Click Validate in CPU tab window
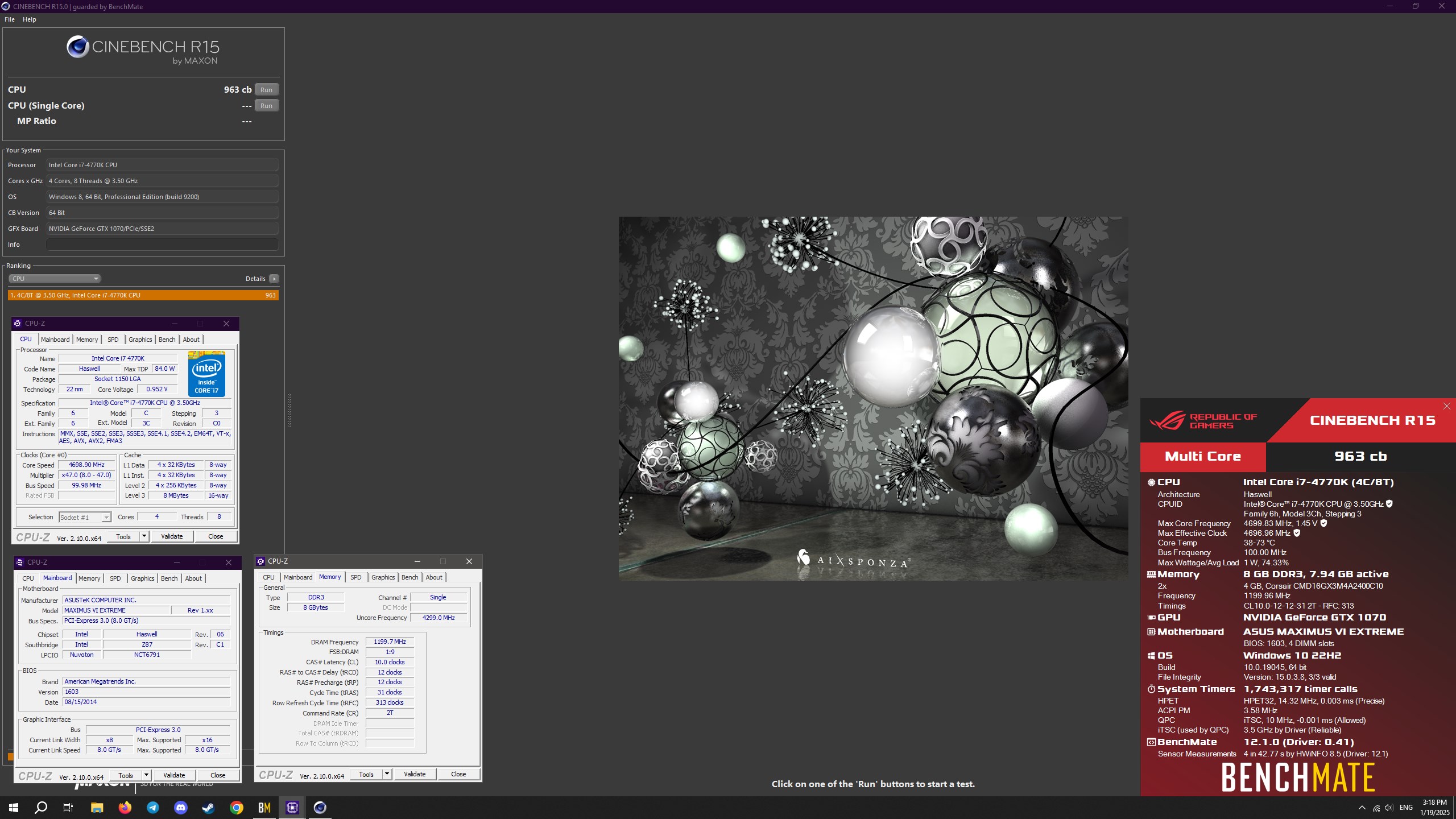Screen dimensions: 1456x819 point(172,536)
